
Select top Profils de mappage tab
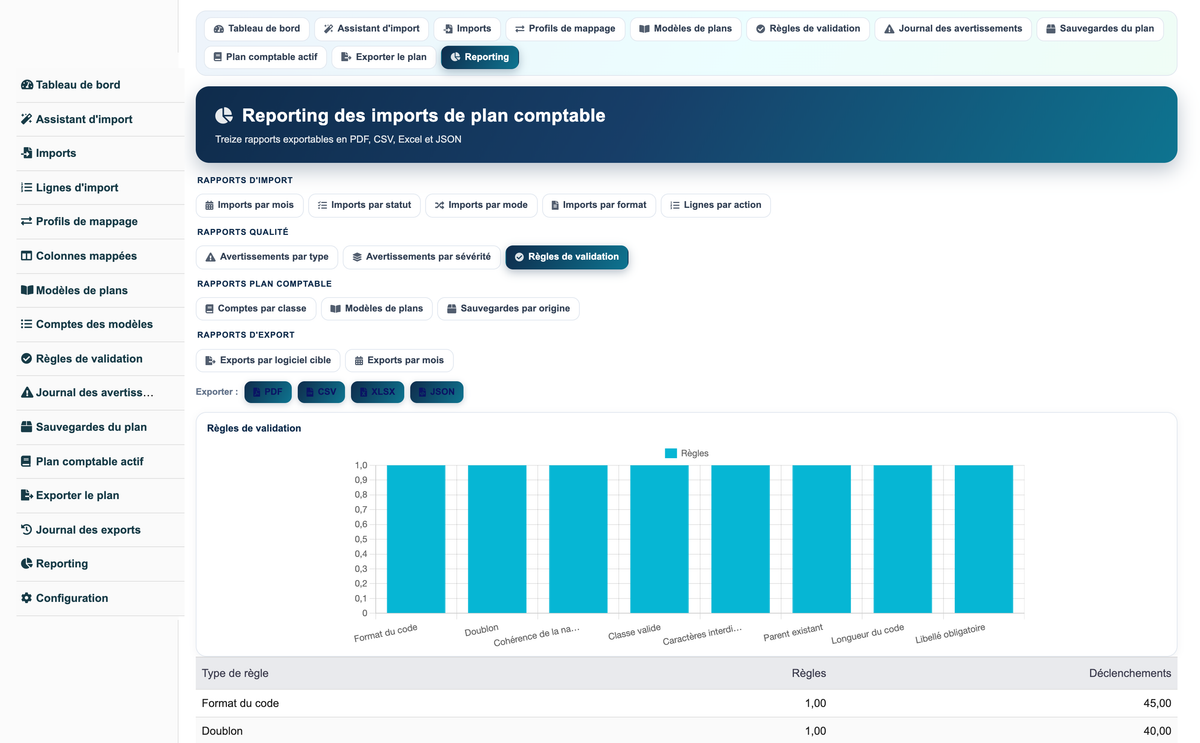(x=565, y=29)
